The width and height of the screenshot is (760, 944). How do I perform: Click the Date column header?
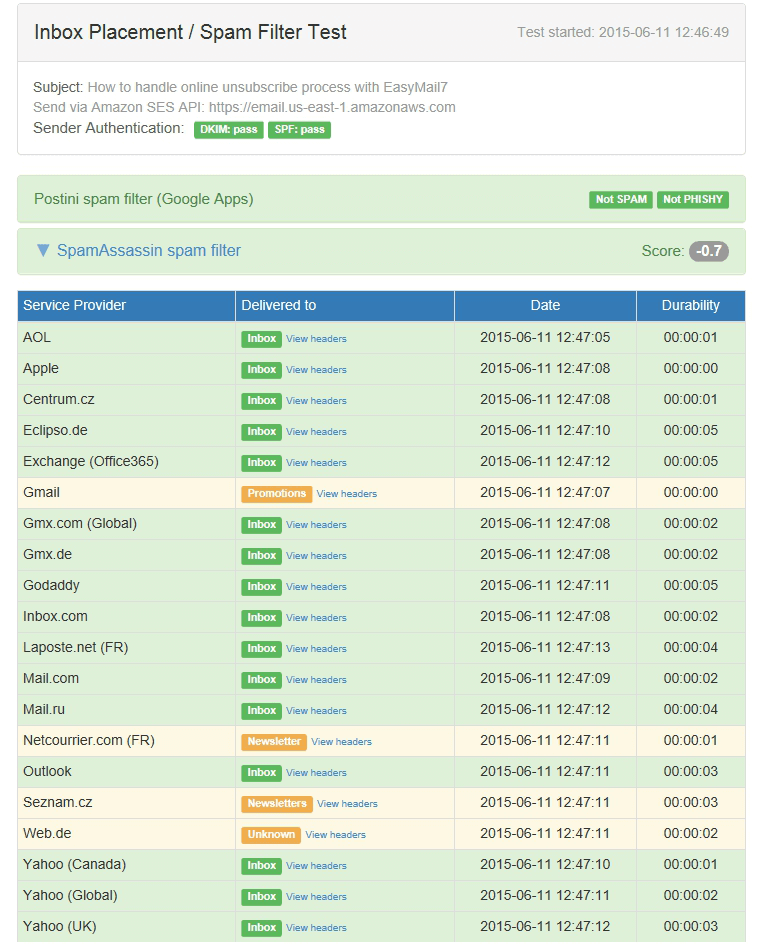pos(545,306)
